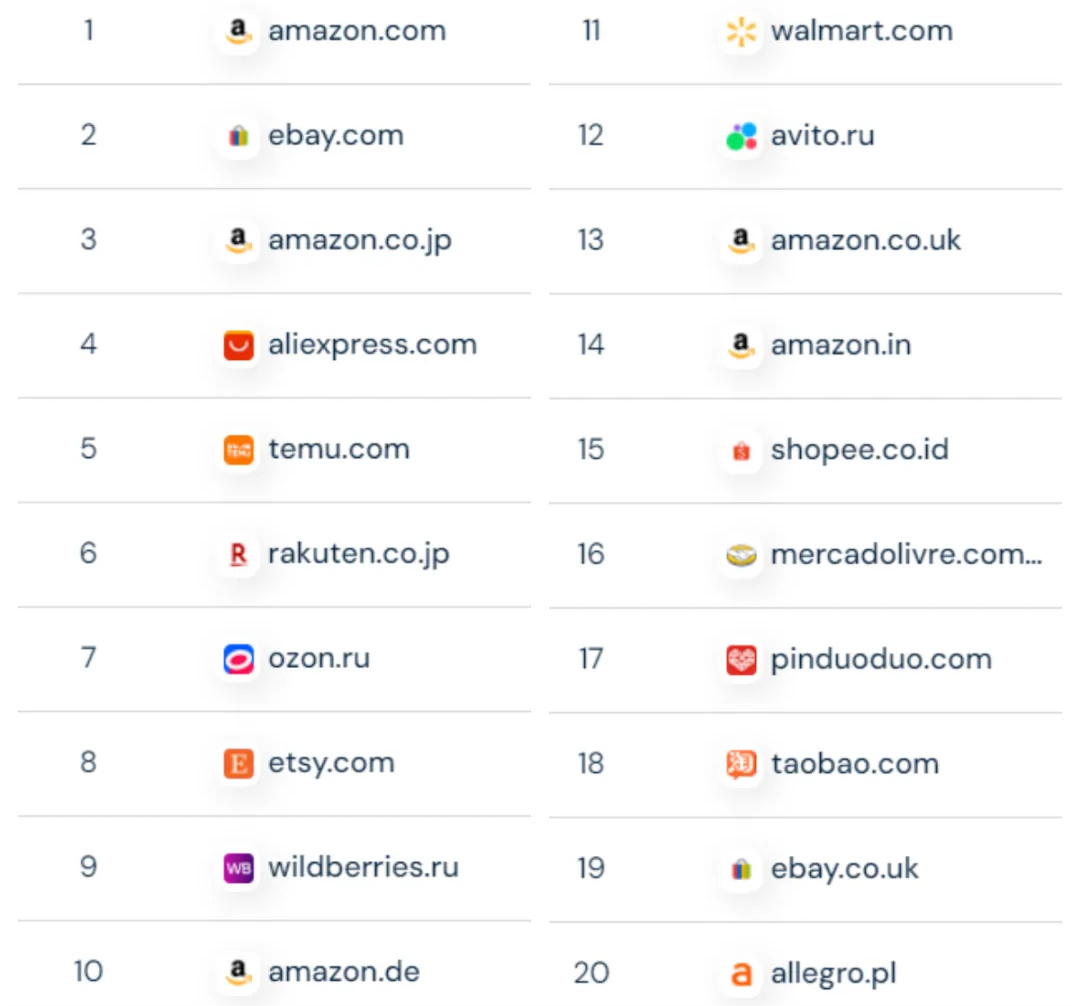1080x1006 pixels.
Task: Click the Allegro orange 'a' icon
Action: click(741, 973)
